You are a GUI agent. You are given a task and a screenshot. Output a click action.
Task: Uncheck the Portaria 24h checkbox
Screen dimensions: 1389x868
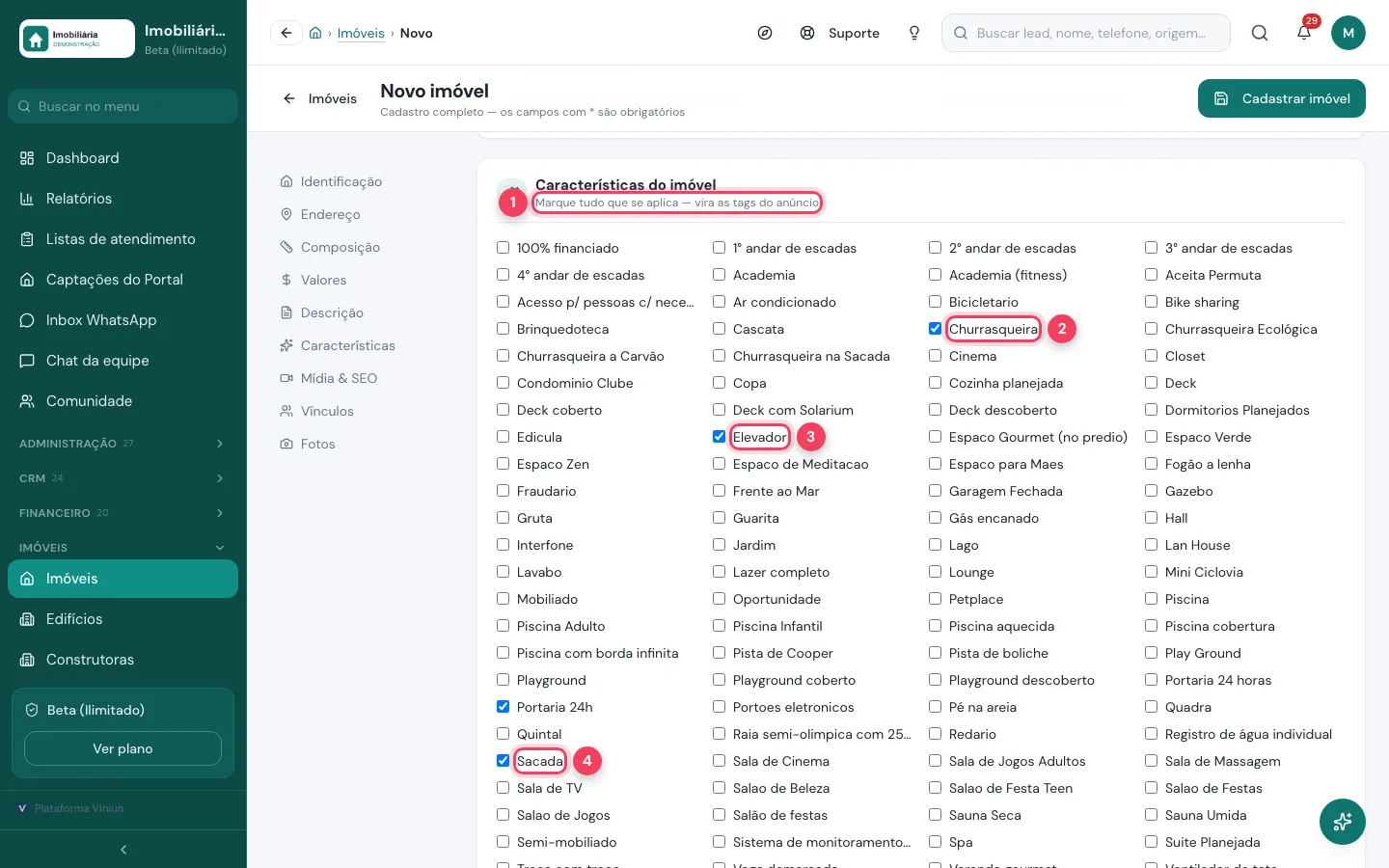pos(503,707)
